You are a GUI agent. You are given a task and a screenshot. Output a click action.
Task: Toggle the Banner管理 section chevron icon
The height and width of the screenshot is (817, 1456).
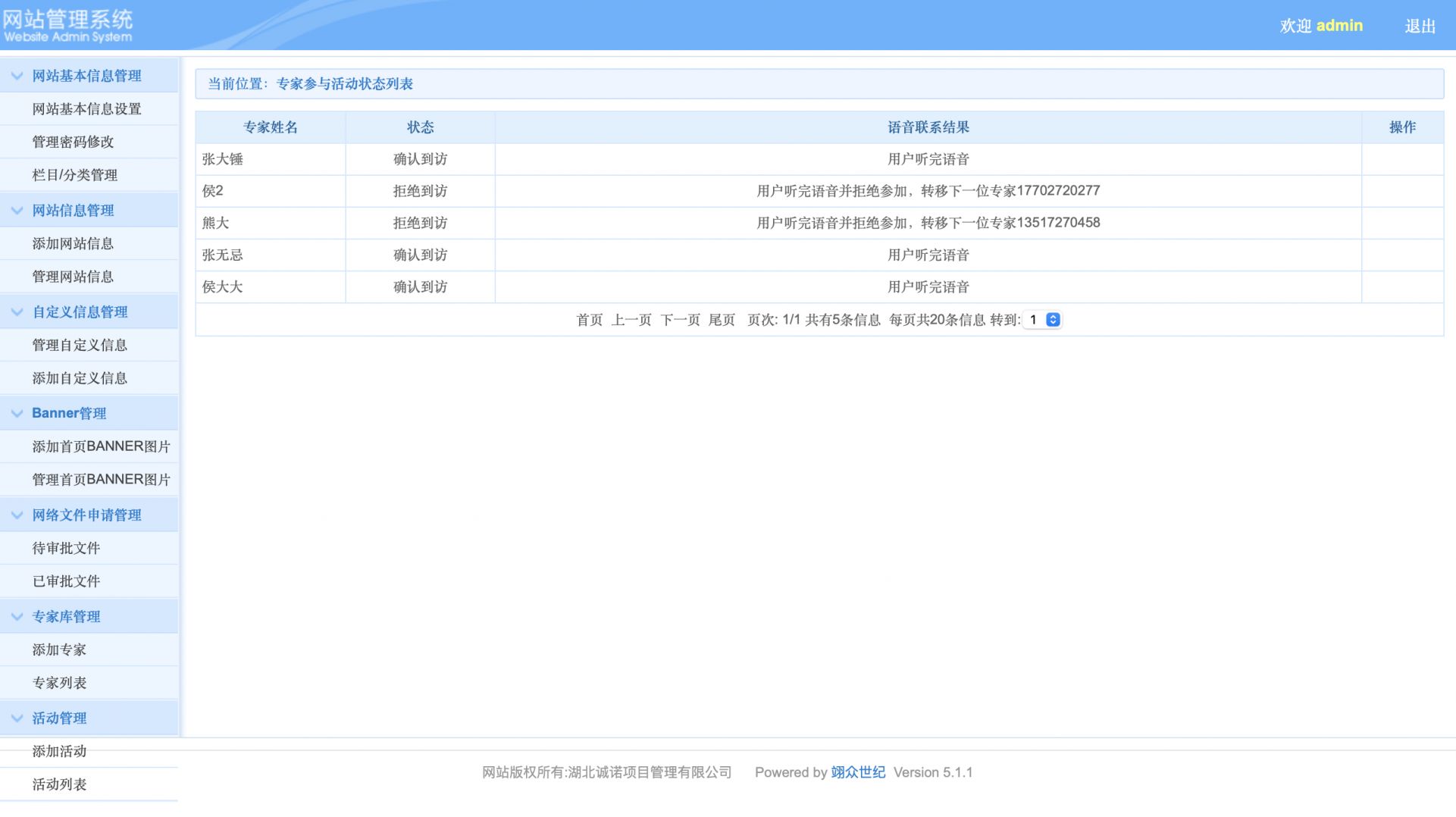click(x=17, y=414)
